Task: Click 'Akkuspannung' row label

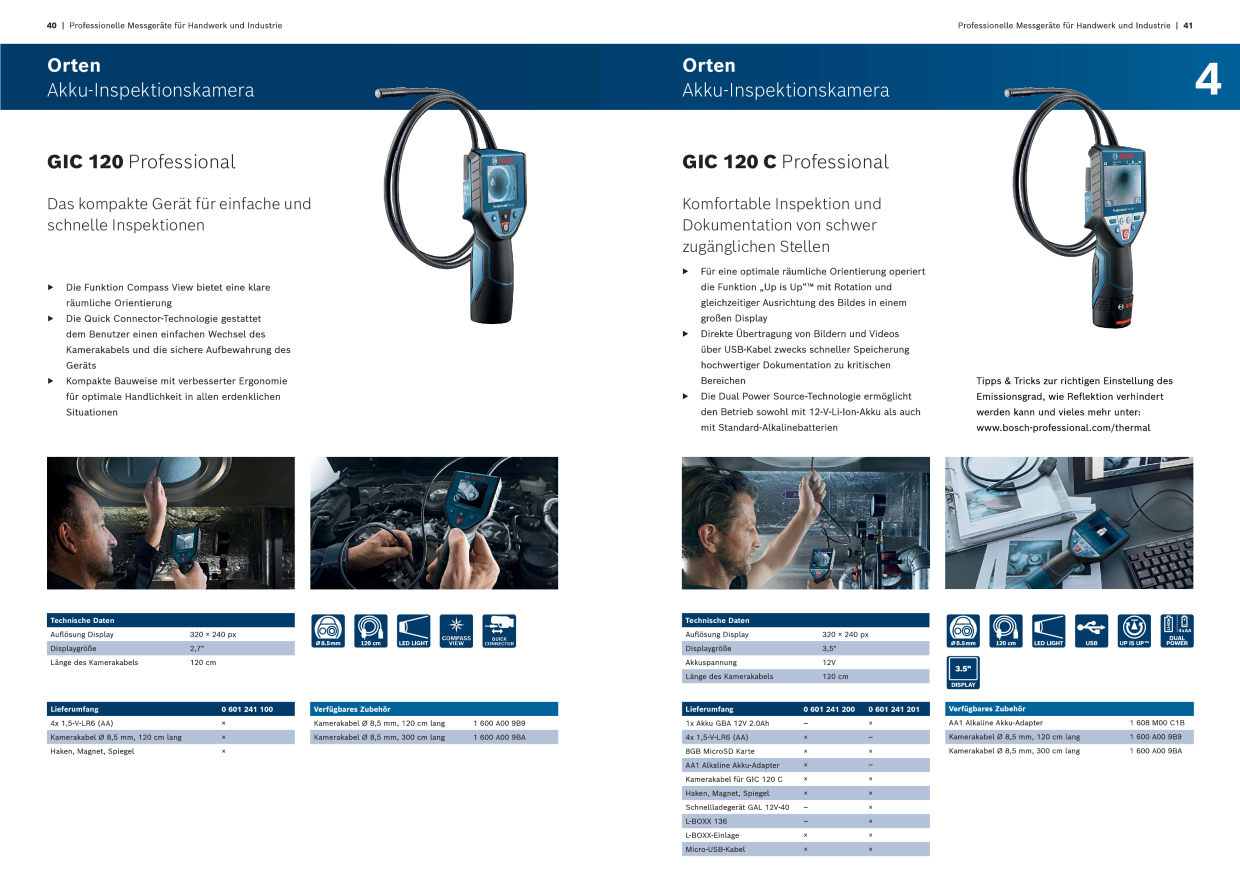Action: 711,663
